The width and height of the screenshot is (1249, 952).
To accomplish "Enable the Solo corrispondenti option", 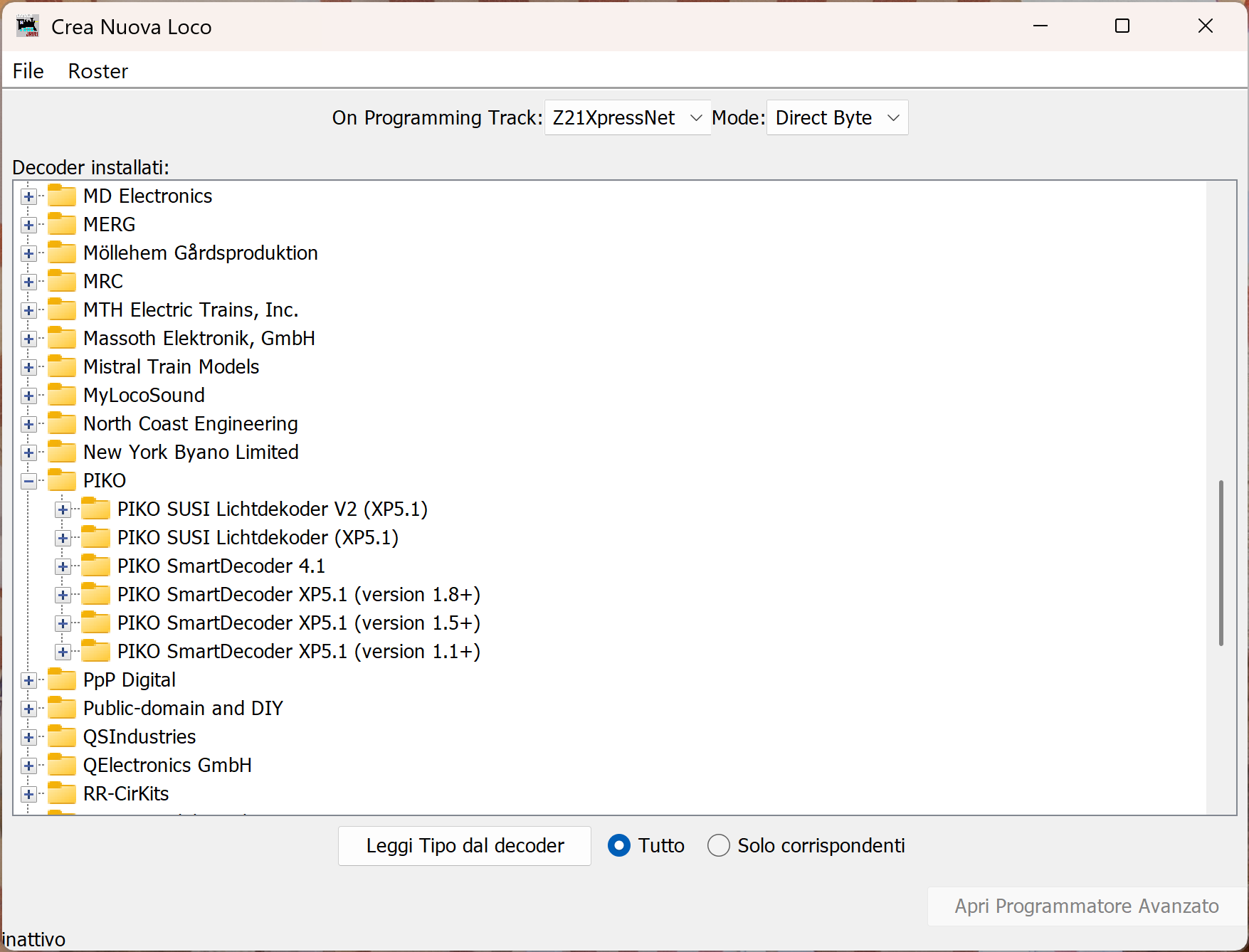I will tap(719, 845).
